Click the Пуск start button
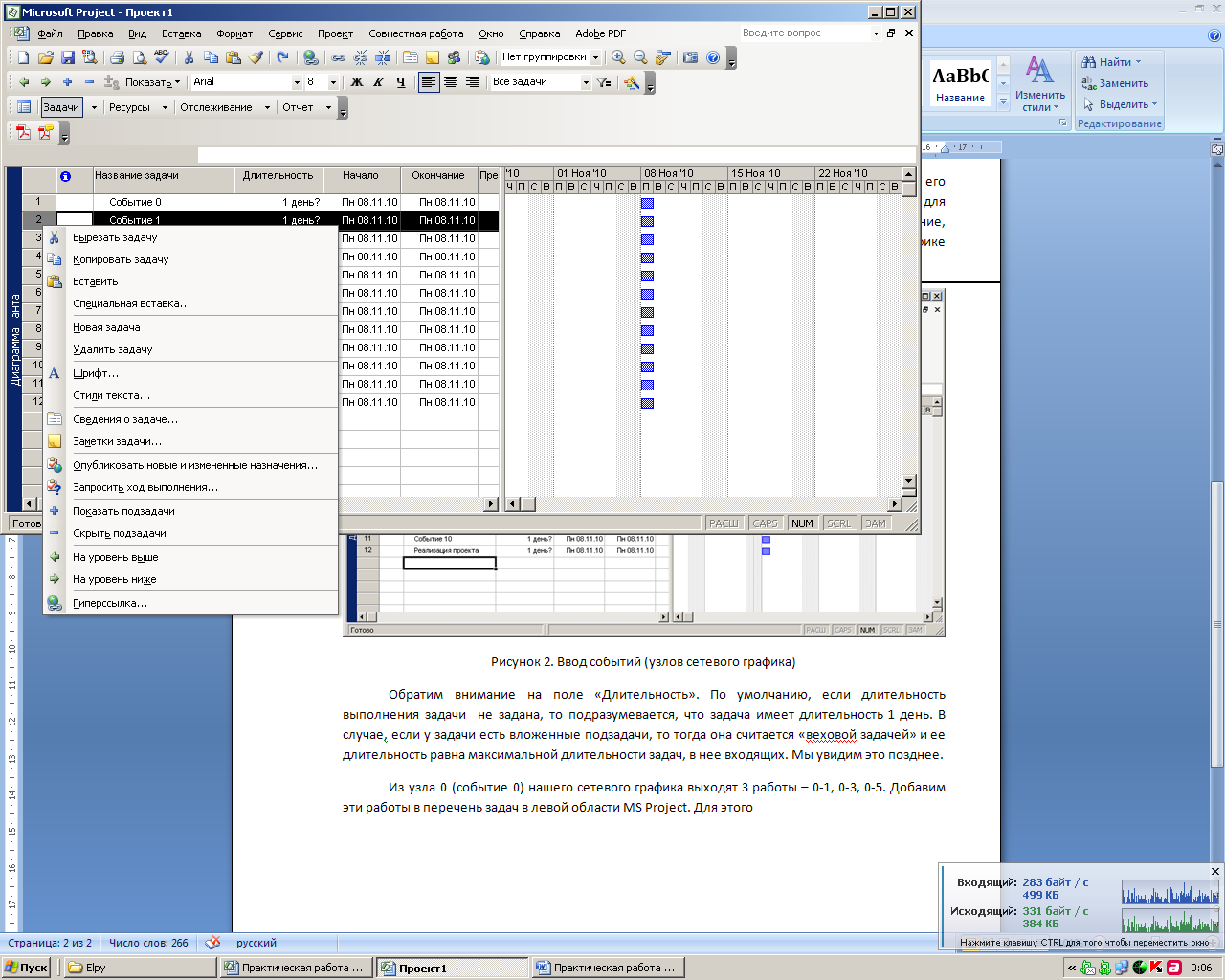 [x=27, y=968]
